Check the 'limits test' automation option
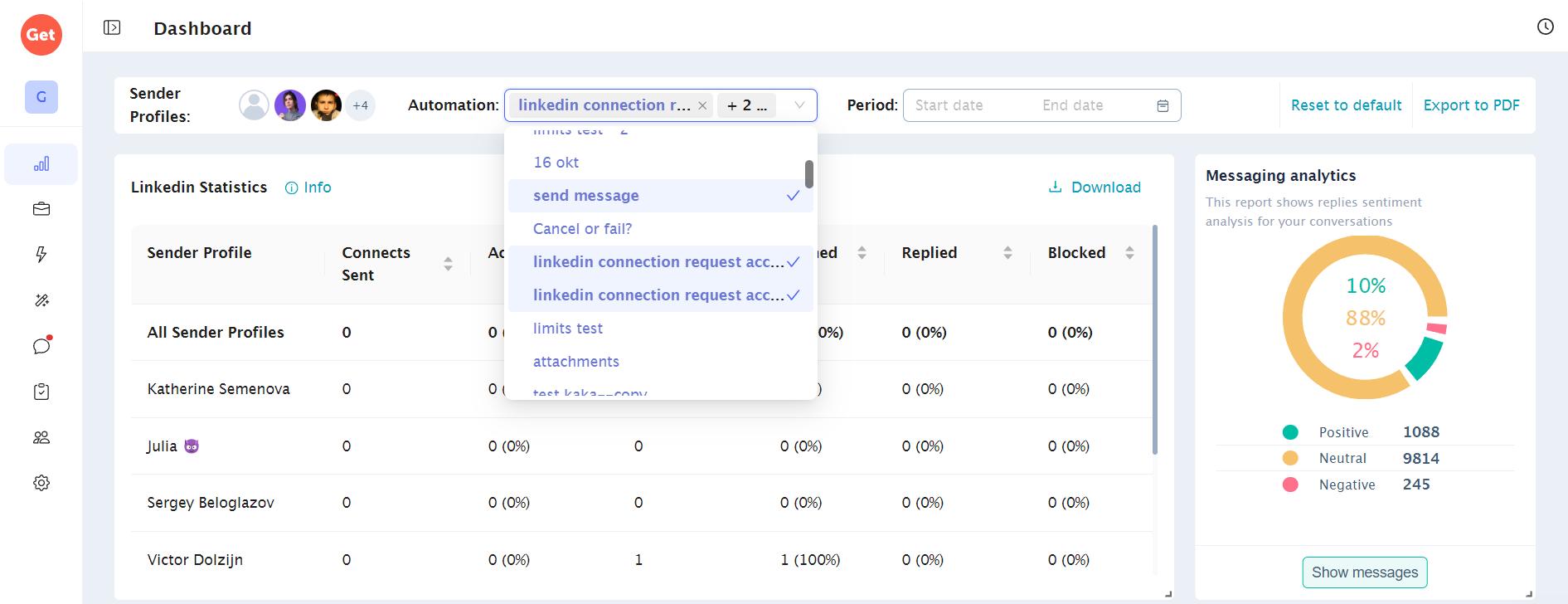Screen dimensions: 1568x604 tap(568, 329)
